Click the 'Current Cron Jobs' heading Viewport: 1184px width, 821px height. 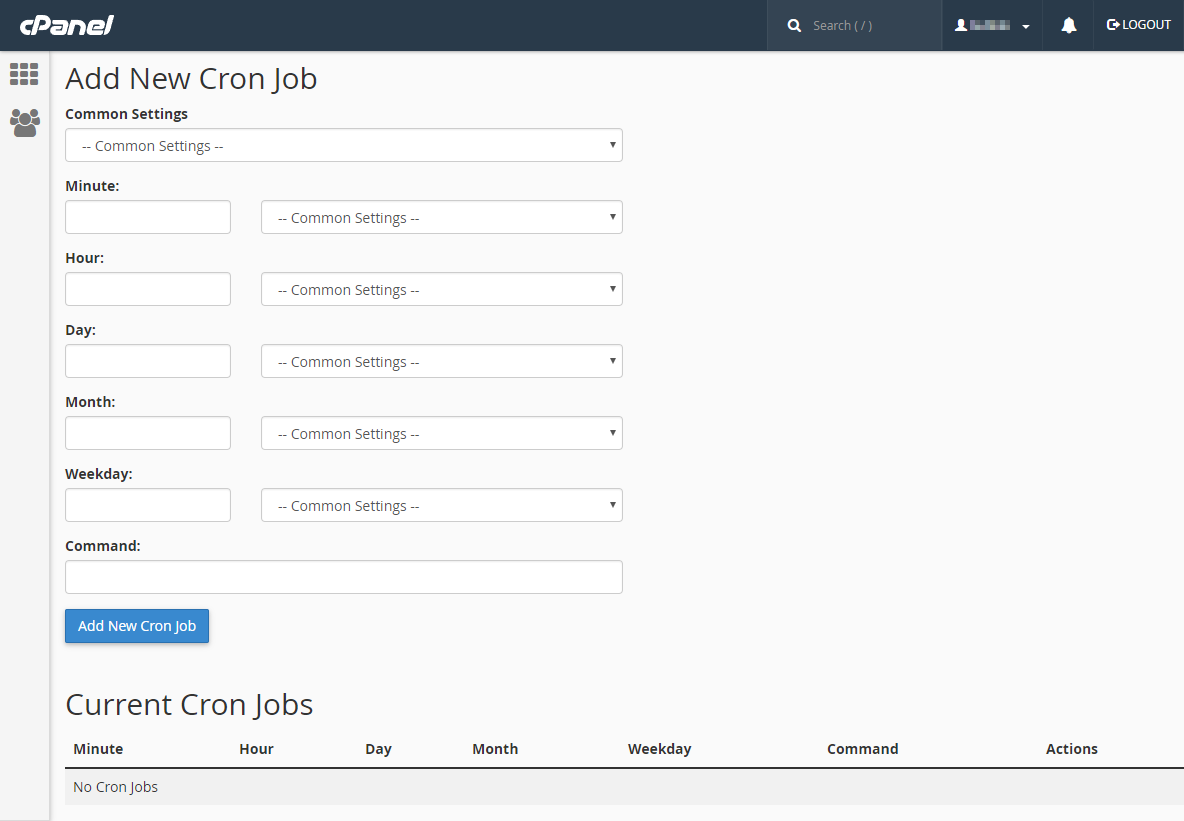pyautogui.click(x=189, y=705)
